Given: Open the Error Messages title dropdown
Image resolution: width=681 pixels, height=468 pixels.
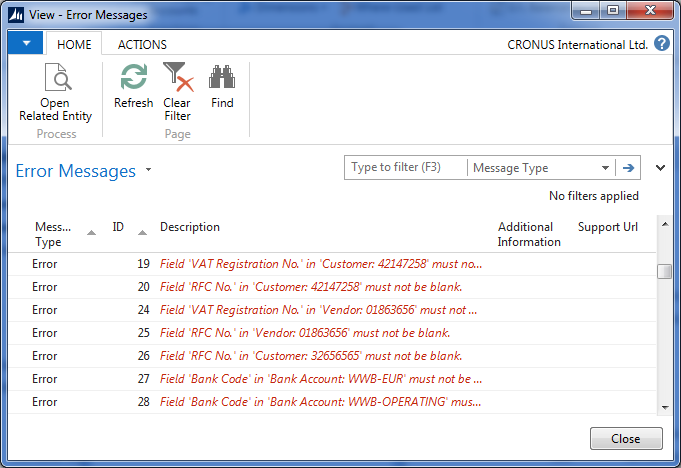Looking at the screenshot, I should tap(149, 170).
